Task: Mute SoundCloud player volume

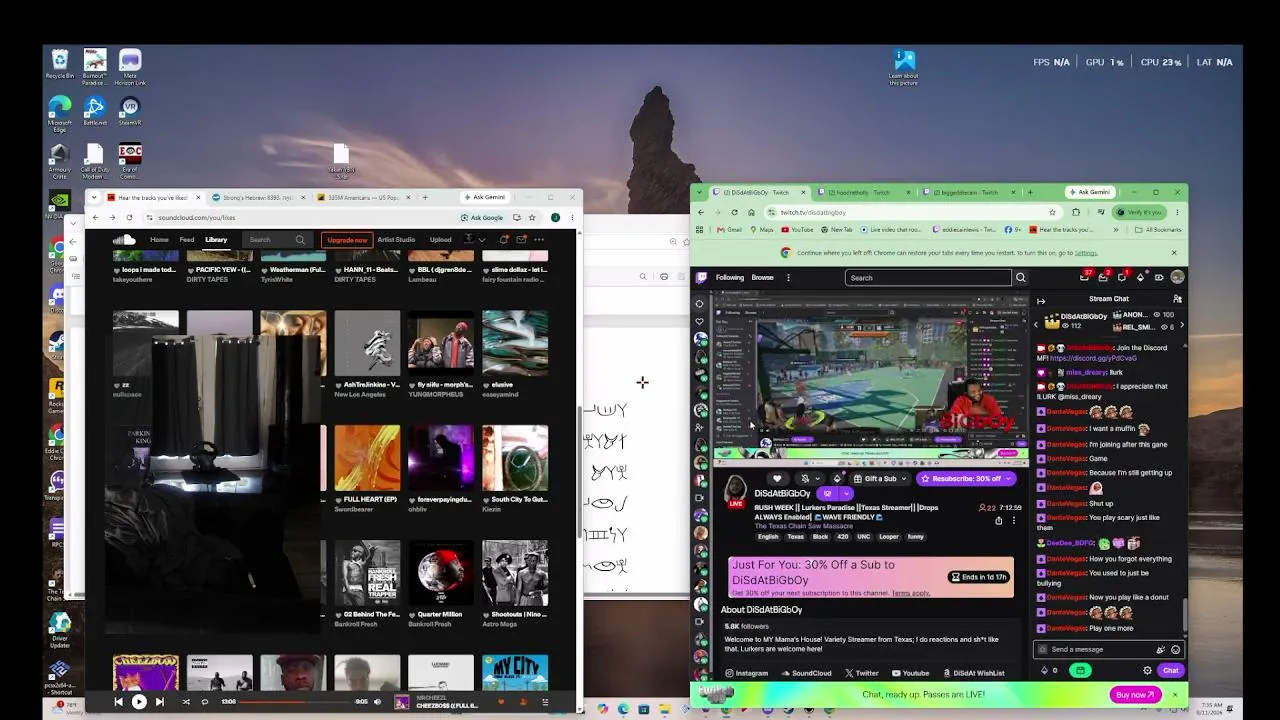Action: click(x=377, y=702)
